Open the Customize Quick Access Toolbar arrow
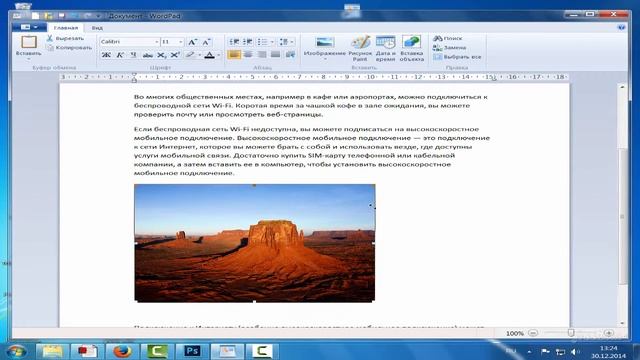The height and width of the screenshot is (360, 640). (98, 16)
